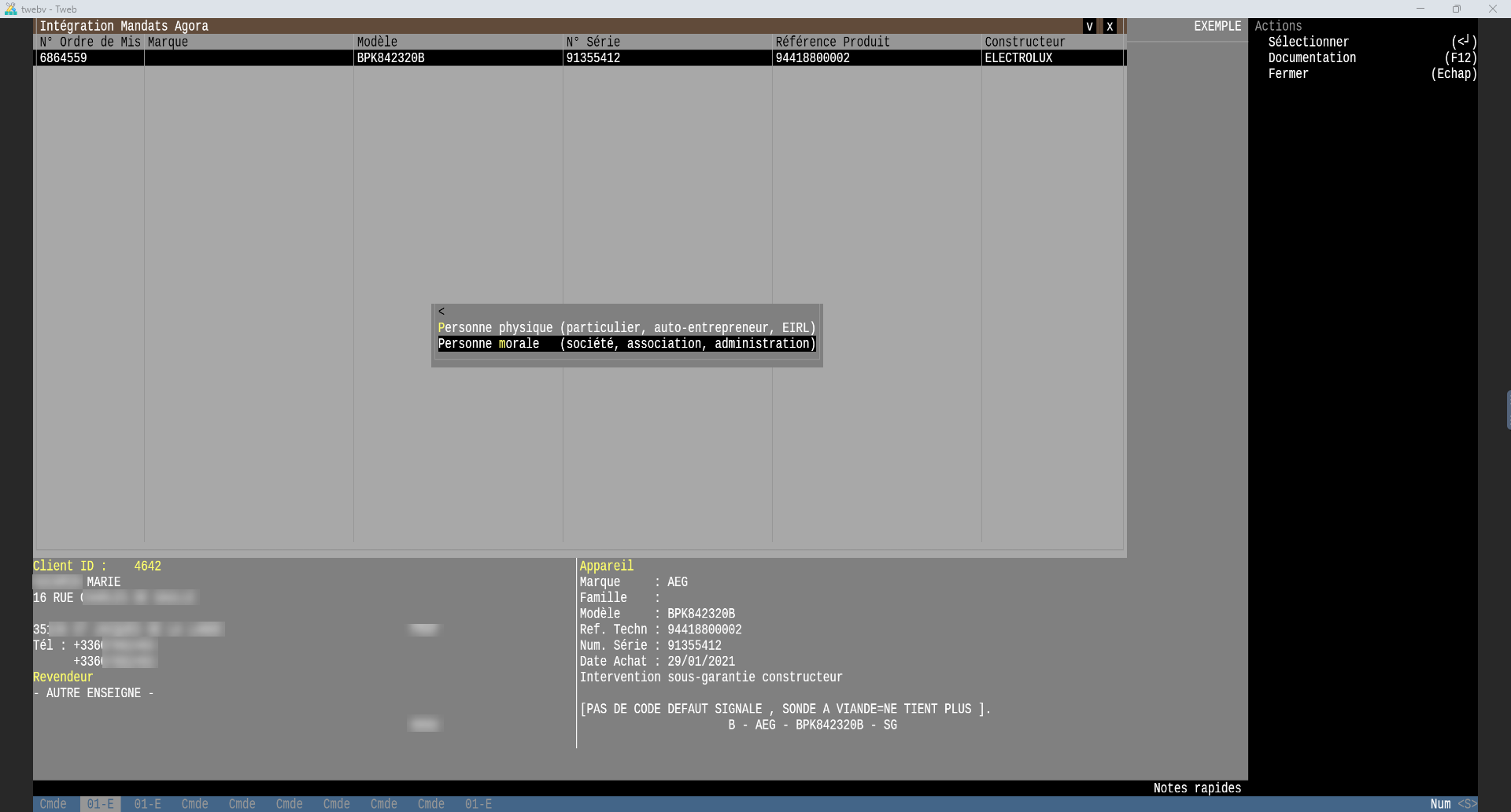Open Documentation from the Actions panel

coord(1312,57)
